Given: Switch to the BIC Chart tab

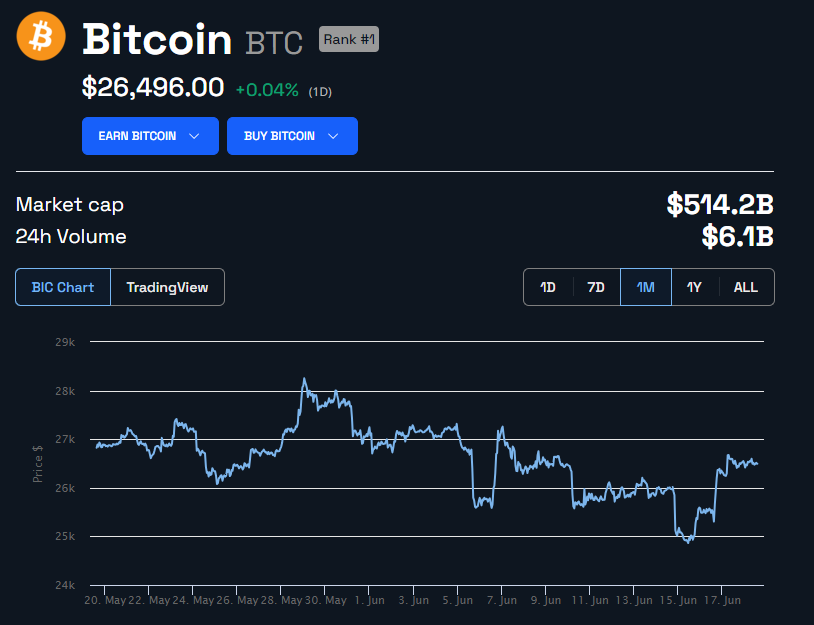Looking at the screenshot, I should coord(63,287).
